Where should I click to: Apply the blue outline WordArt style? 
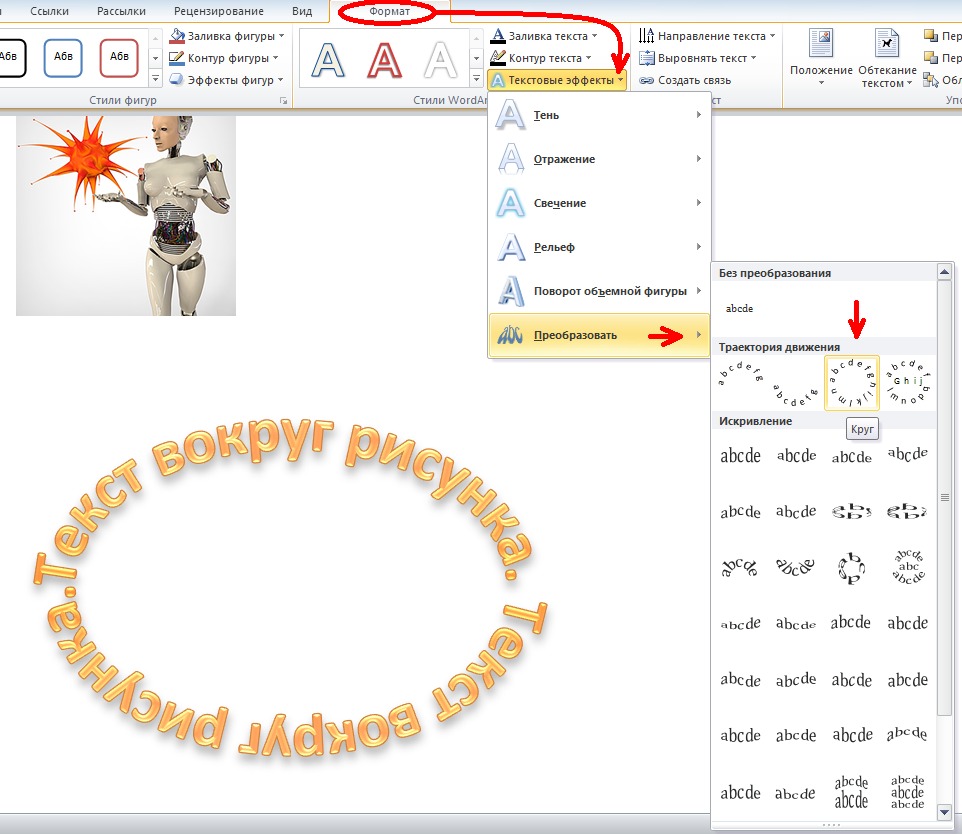pos(328,60)
